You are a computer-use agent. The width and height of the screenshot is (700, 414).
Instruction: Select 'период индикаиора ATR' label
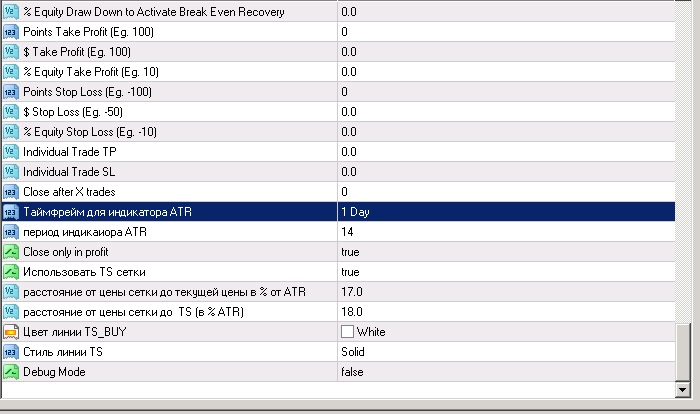pyautogui.click(x=85, y=232)
